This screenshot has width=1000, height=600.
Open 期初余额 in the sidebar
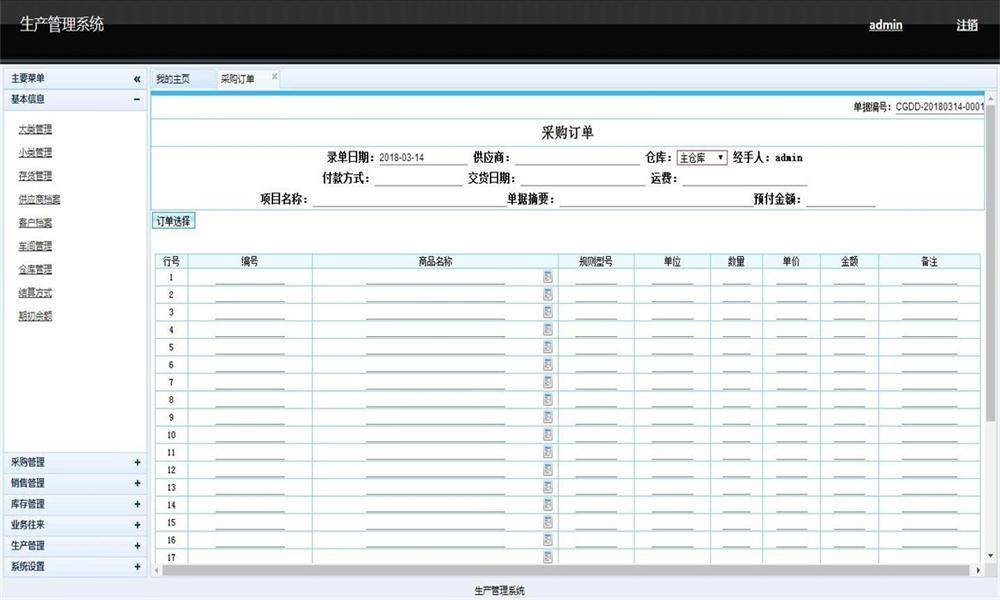point(35,316)
